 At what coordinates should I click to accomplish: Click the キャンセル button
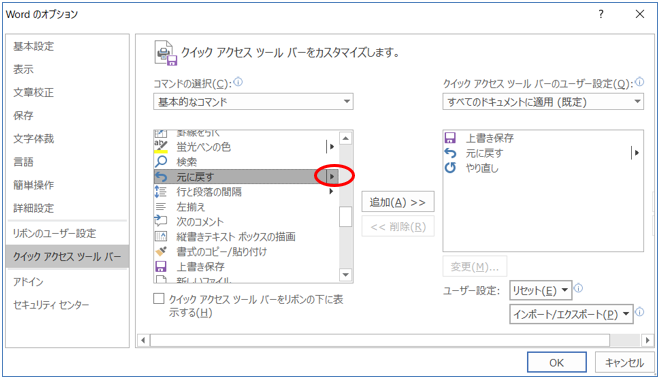[625, 362]
